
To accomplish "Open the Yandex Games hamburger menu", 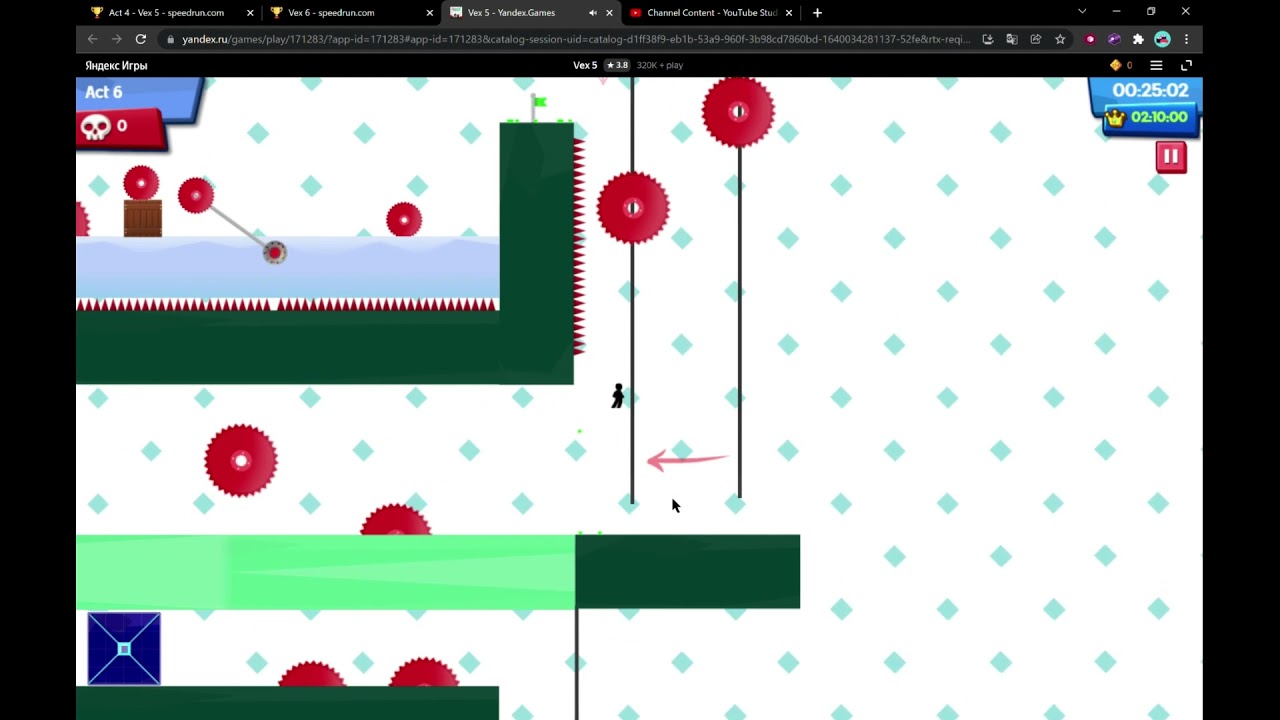I will click(1156, 65).
